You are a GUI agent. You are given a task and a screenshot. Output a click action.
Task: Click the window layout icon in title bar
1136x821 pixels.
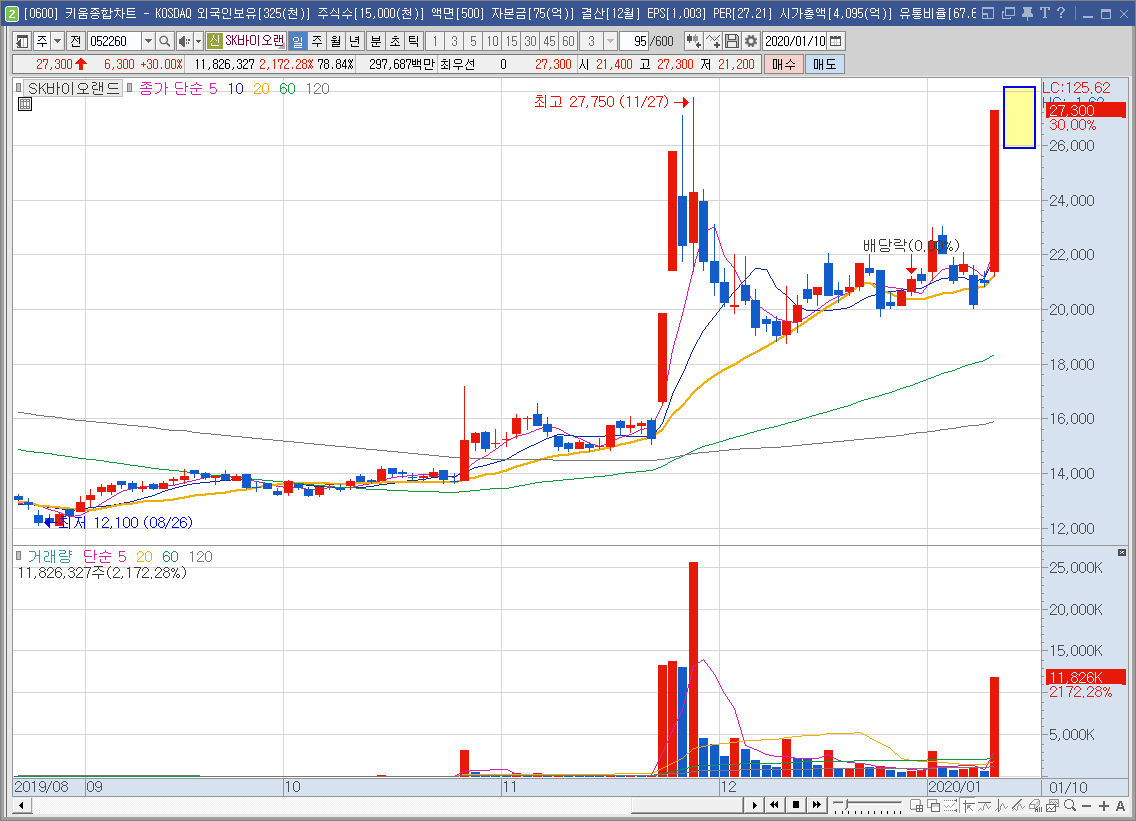point(988,13)
